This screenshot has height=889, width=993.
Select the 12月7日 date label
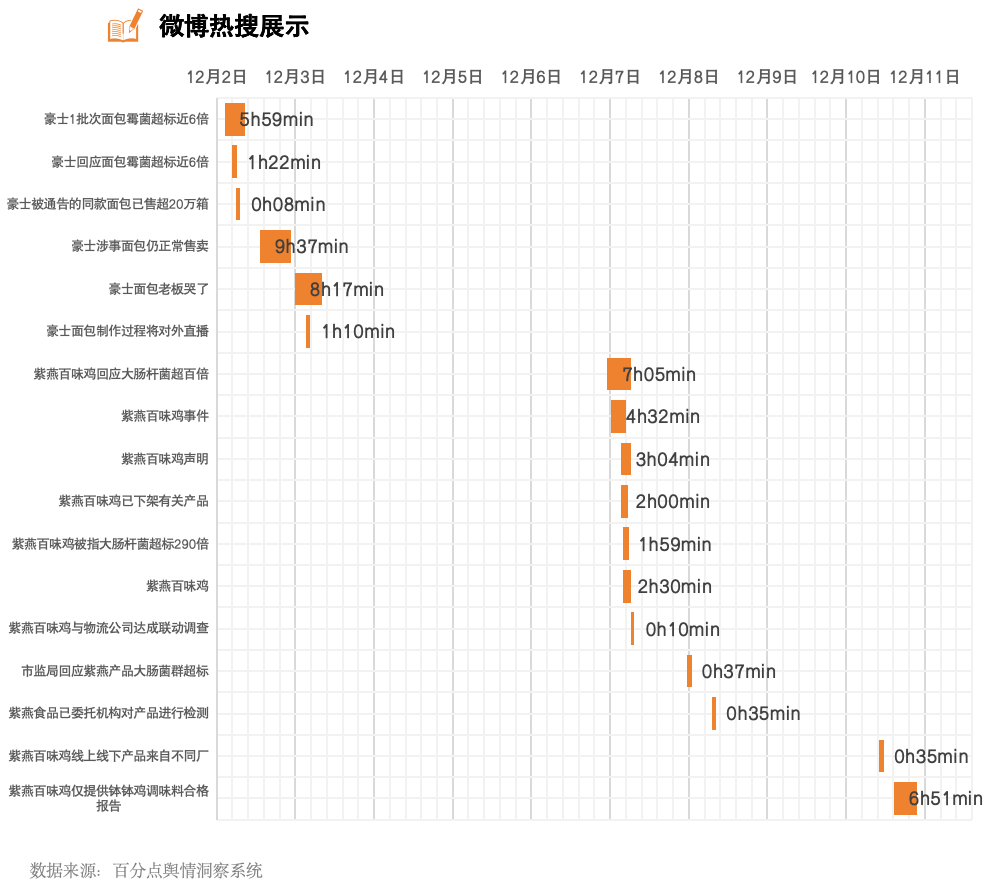coord(610,77)
